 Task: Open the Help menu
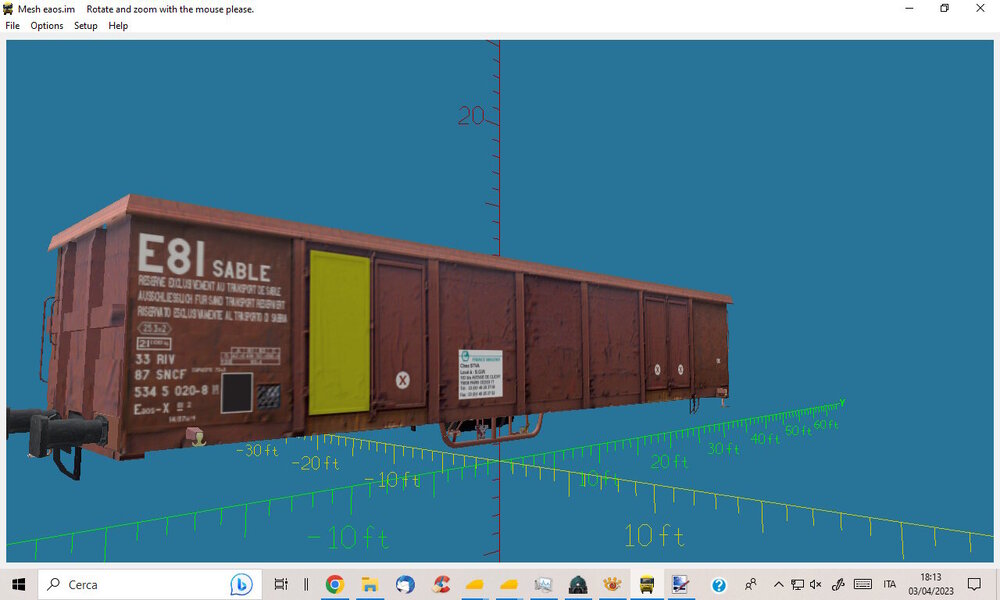pos(118,26)
